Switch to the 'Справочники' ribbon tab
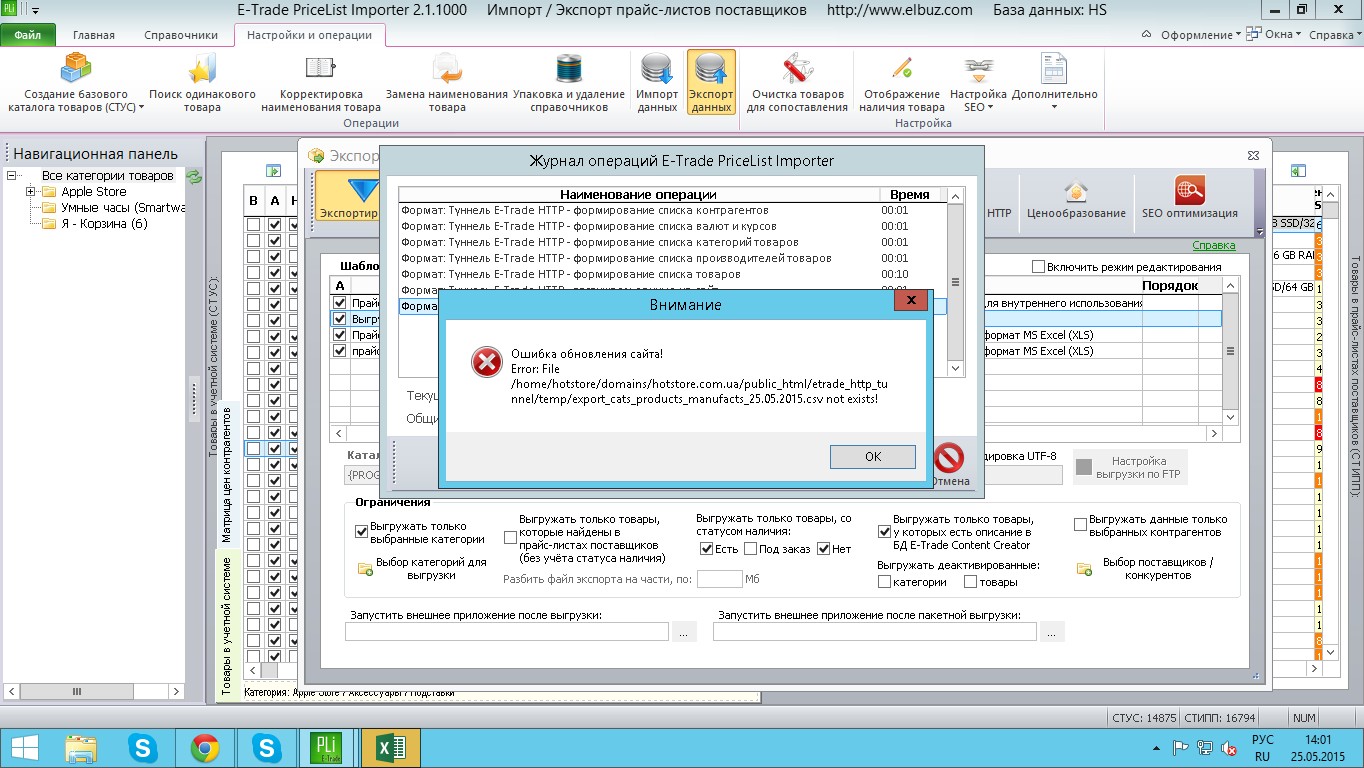Image resolution: width=1364 pixels, height=768 pixels. coord(181,35)
